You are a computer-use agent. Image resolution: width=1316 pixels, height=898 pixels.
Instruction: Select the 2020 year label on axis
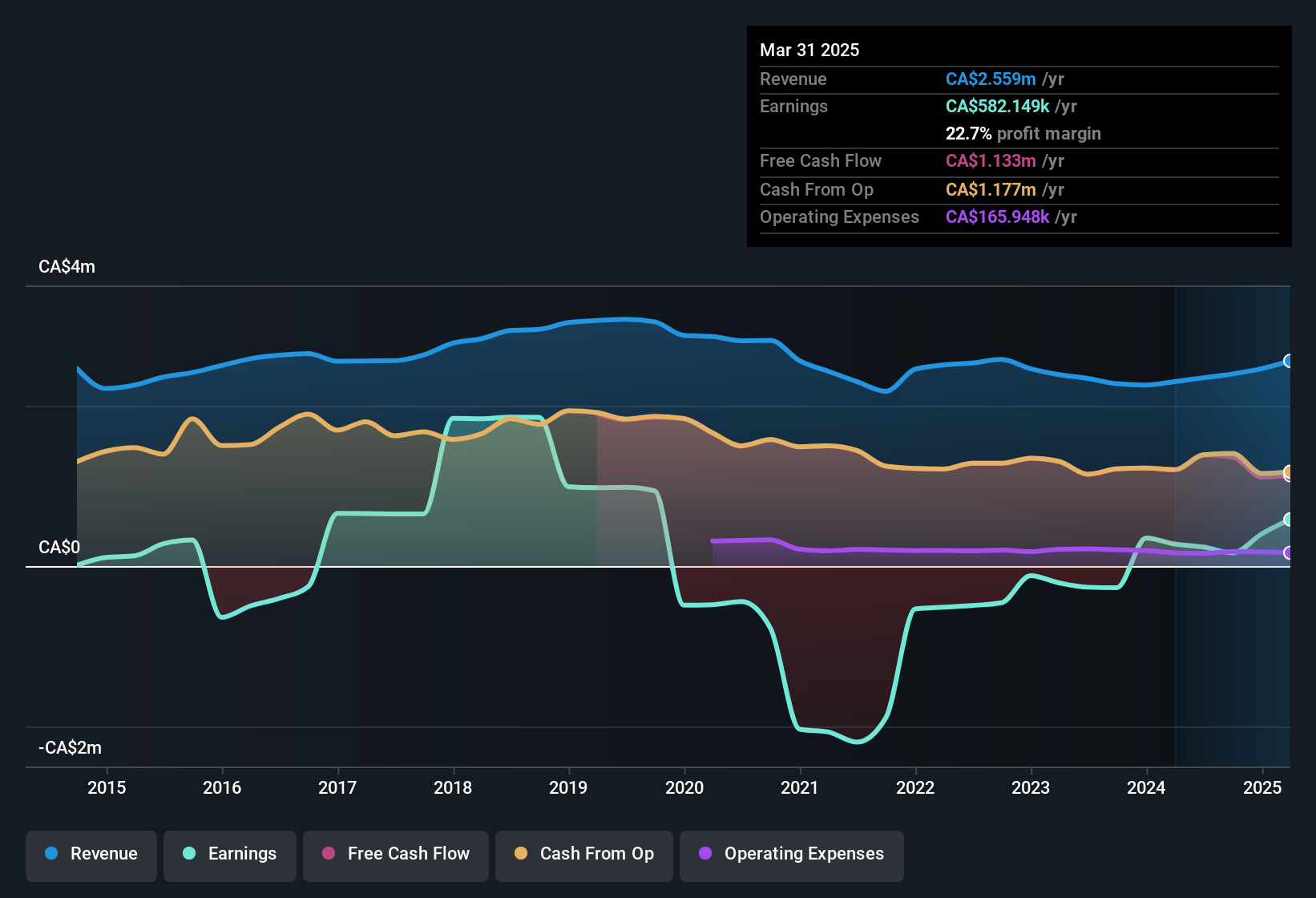pos(684,788)
